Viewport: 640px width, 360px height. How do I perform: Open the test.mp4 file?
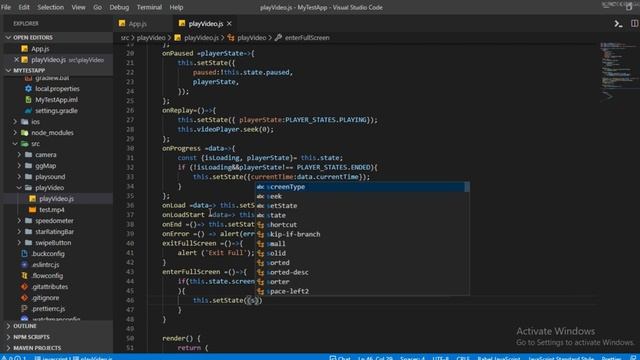coord(51,210)
